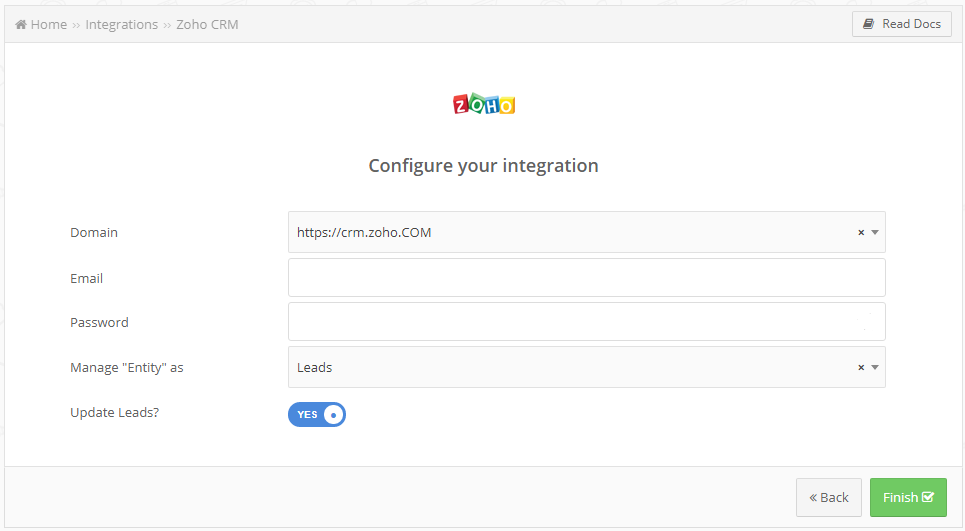Clear the Domain selection with its x
The height and width of the screenshot is (531, 965).
pyautogui.click(x=861, y=233)
